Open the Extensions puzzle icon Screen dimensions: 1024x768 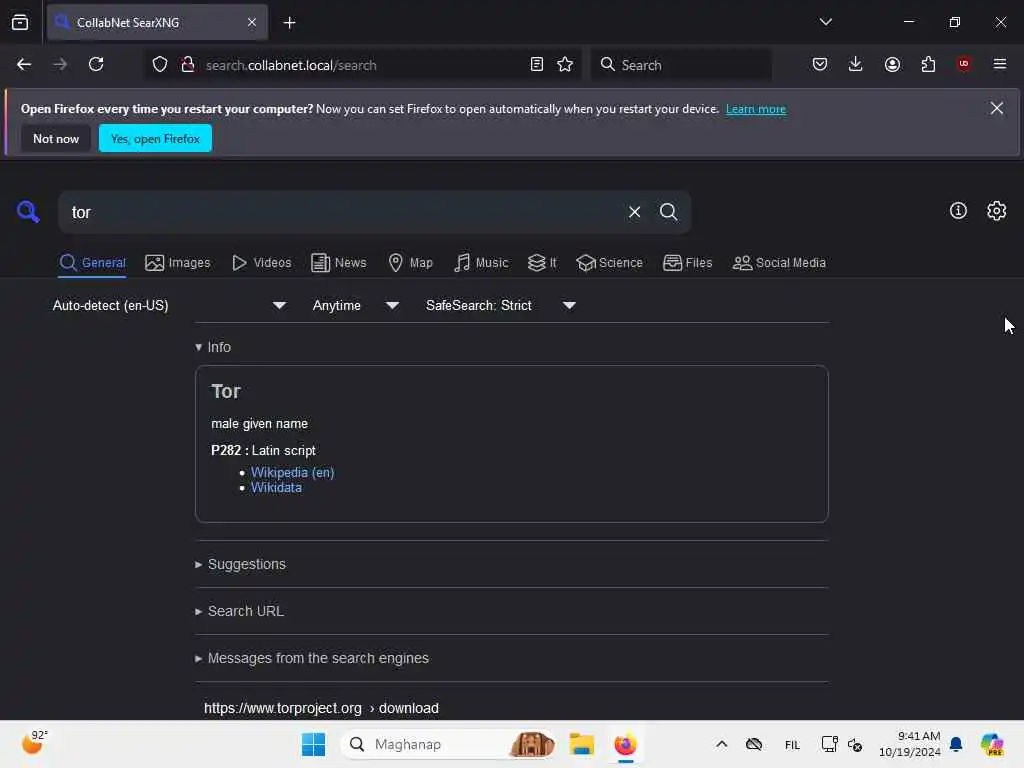[x=928, y=64]
